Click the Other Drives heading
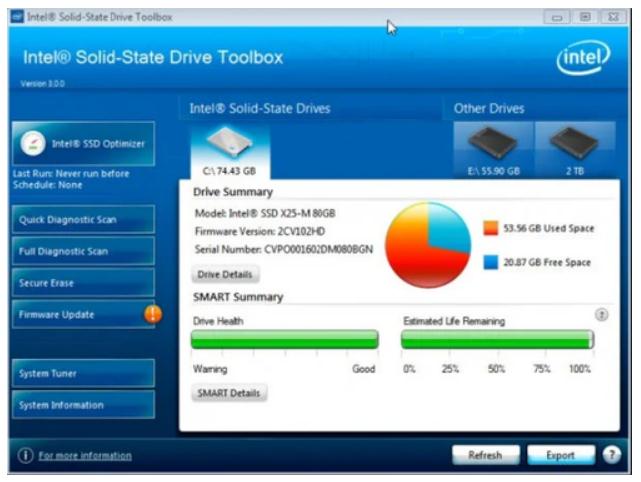The image size is (641, 482). pos(489,108)
